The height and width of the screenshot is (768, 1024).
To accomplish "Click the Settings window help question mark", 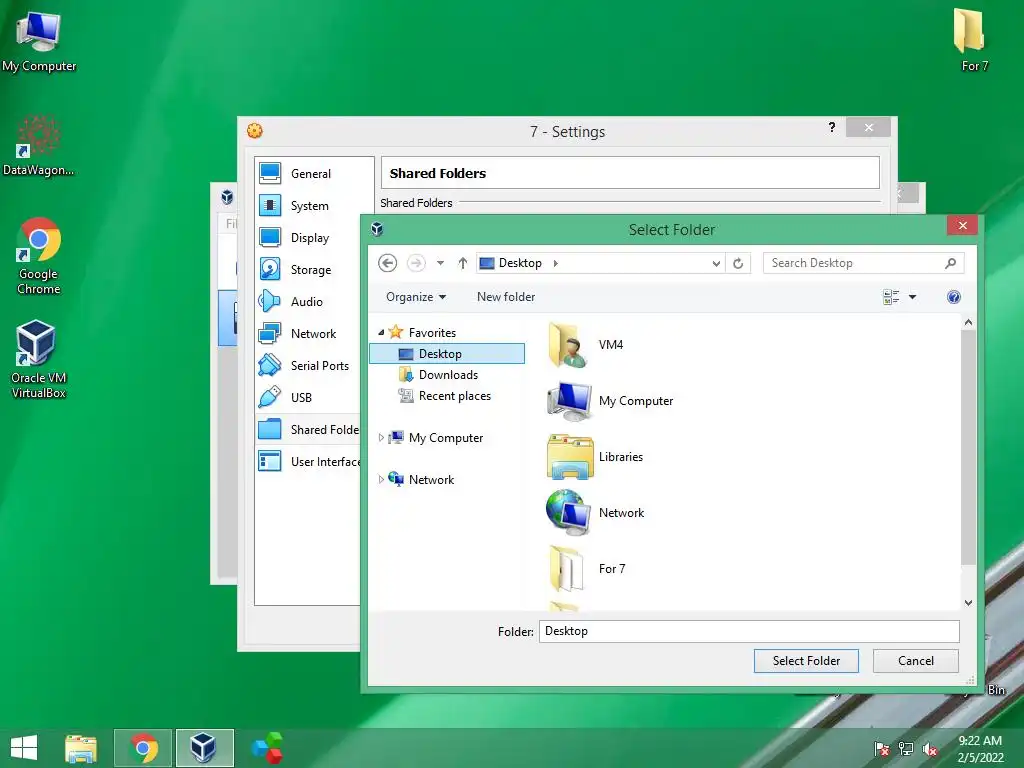I will coord(831,127).
